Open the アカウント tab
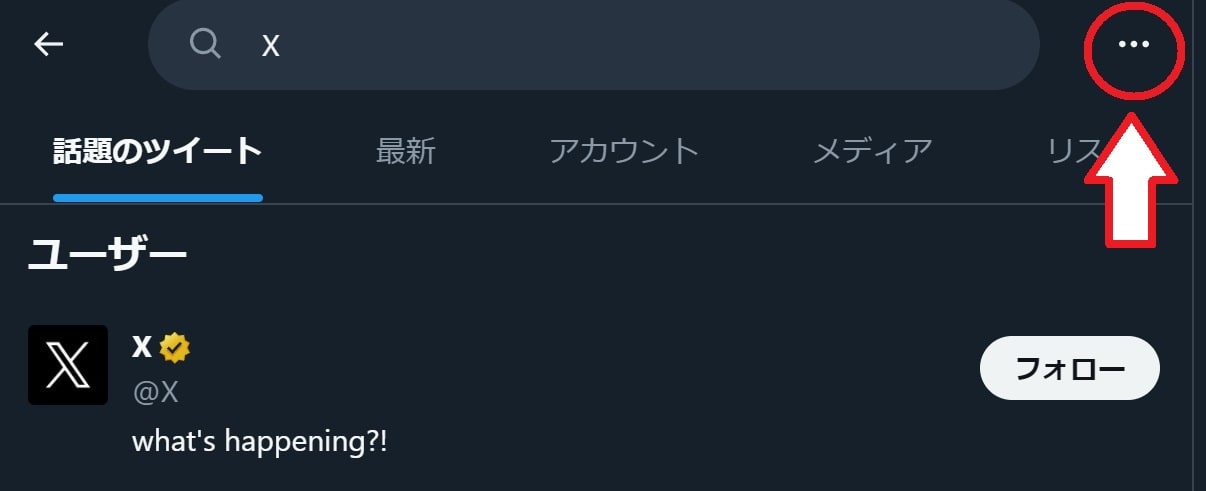Viewport: 1206px width, 491px height. click(x=623, y=151)
